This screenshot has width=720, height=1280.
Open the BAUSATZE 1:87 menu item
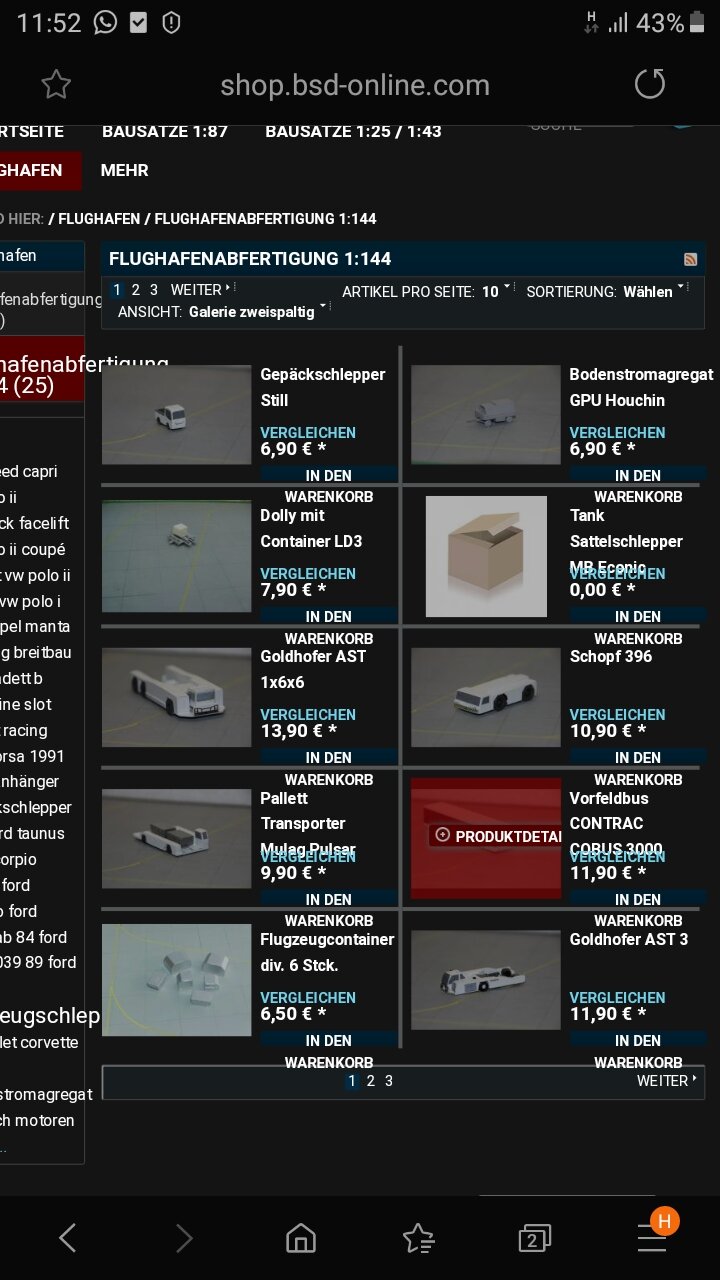point(165,131)
